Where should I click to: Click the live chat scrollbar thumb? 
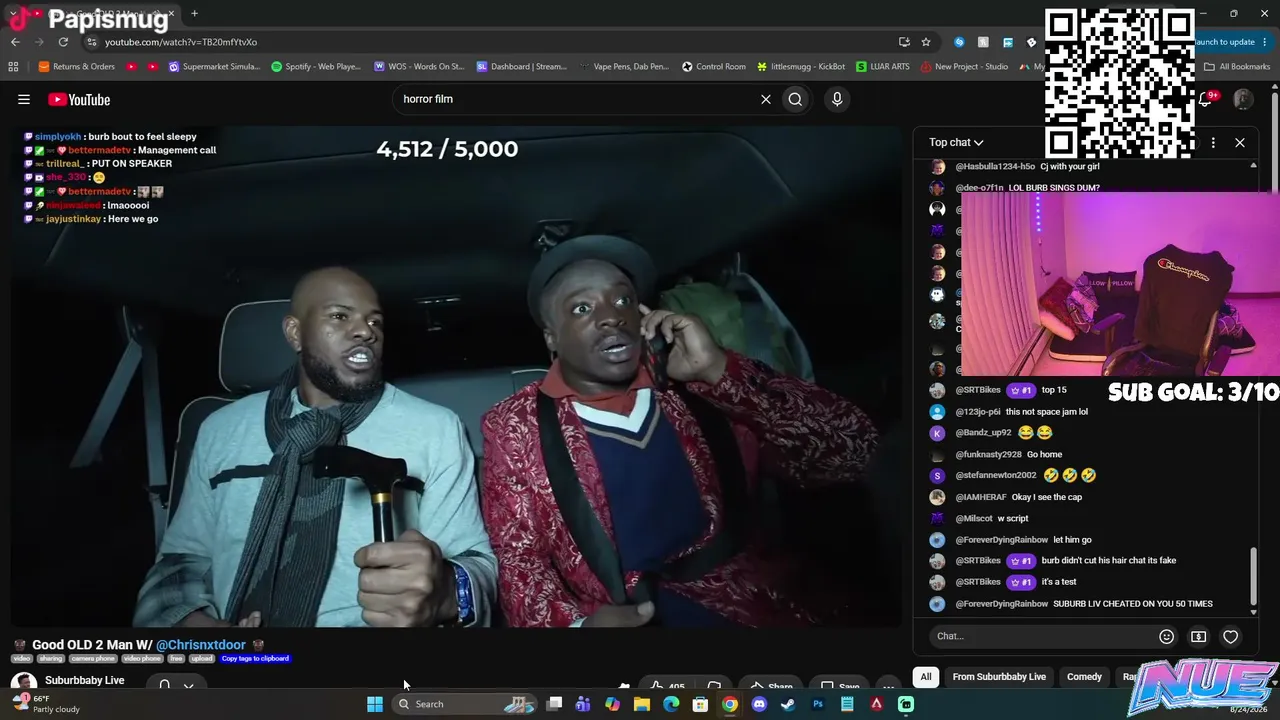(1254, 577)
